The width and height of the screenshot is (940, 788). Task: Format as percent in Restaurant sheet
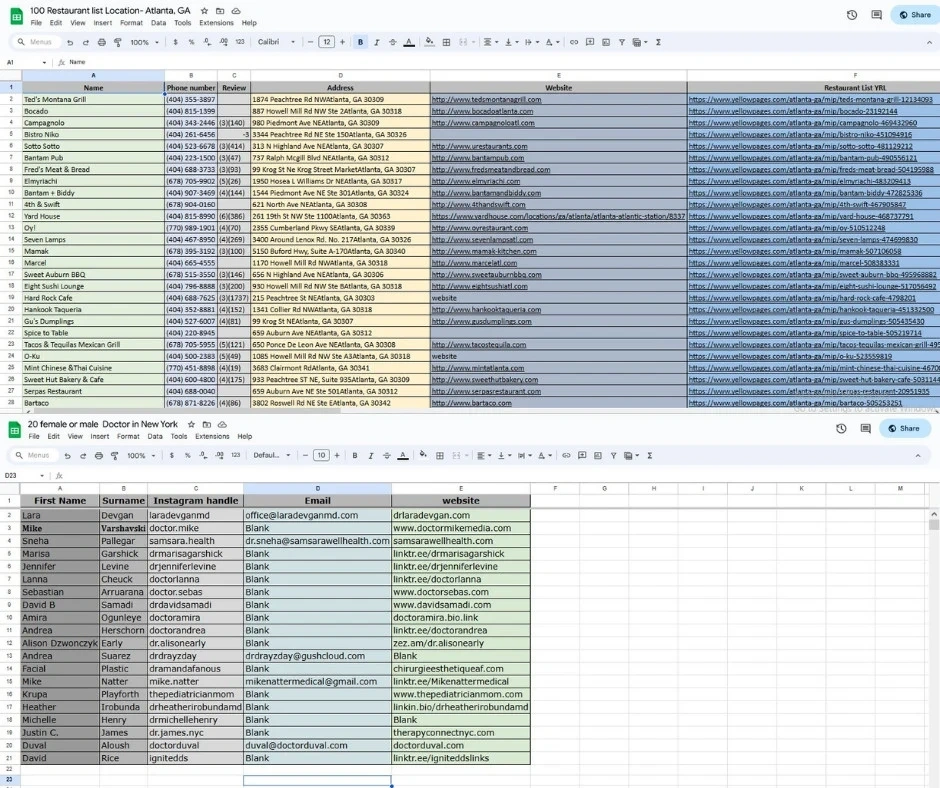pos(191,42)
